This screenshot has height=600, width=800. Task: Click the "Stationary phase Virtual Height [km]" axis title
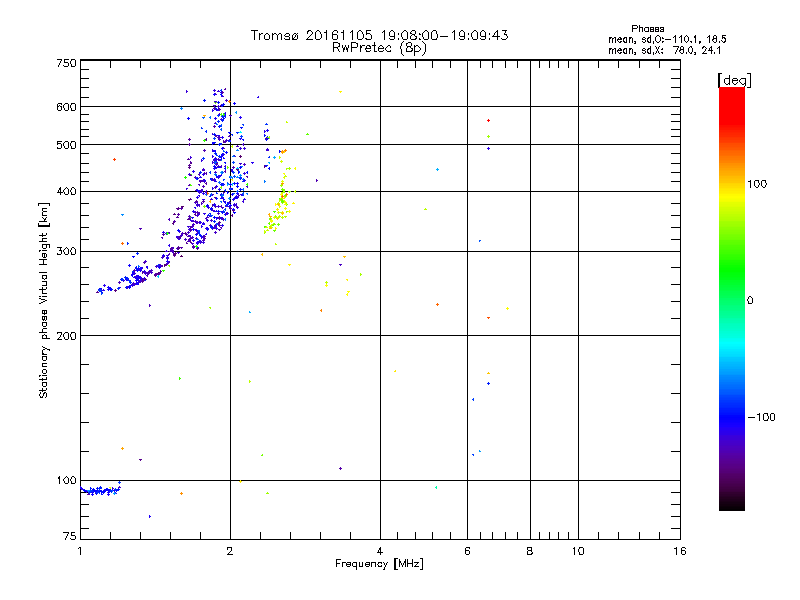[43, 300]
